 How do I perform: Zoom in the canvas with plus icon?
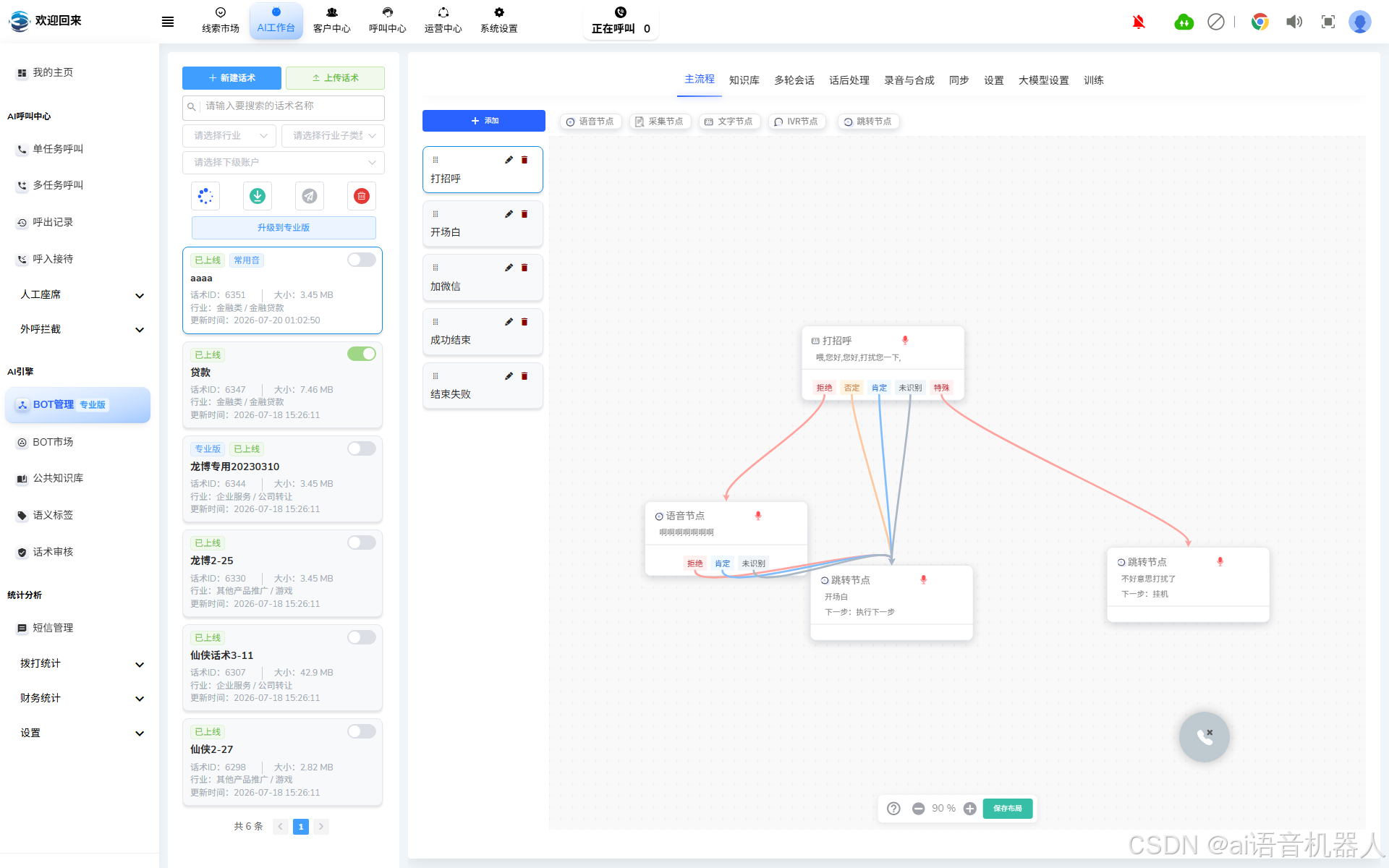(970, 809)
